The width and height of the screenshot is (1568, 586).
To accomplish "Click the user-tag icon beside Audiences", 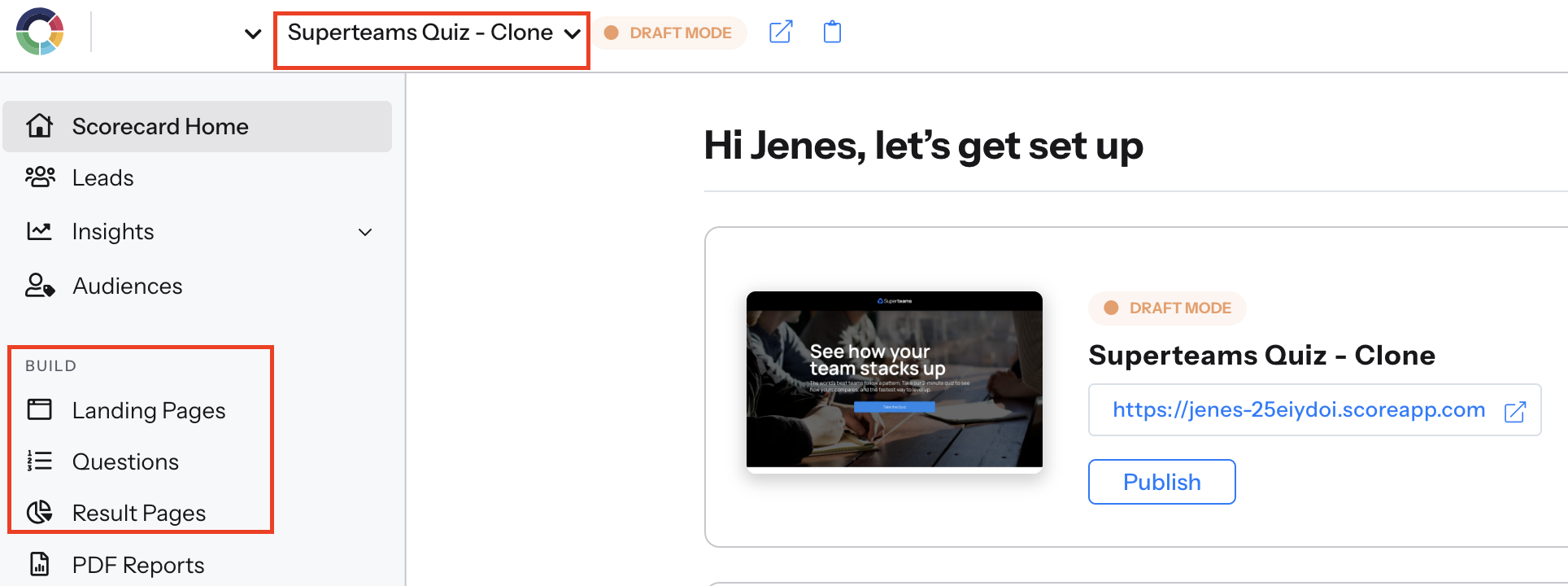I will coord(40,286).
